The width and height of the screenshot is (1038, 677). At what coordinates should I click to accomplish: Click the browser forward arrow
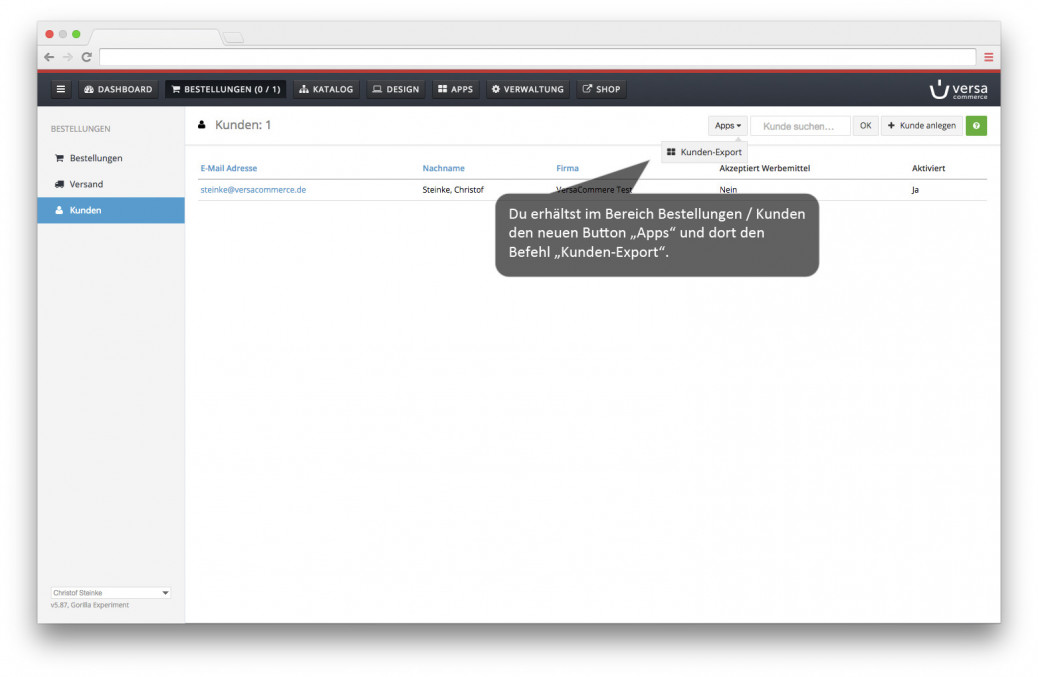tap(68, 57)
